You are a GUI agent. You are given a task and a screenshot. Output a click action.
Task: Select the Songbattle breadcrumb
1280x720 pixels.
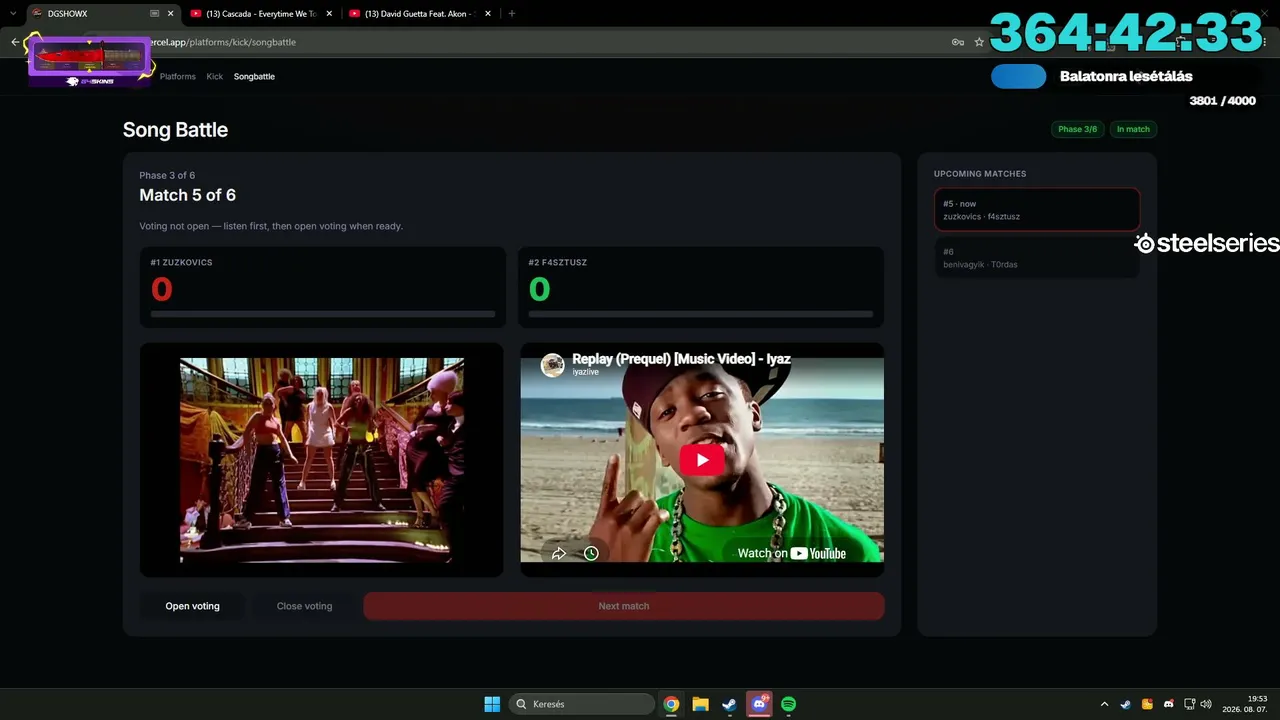254,76
